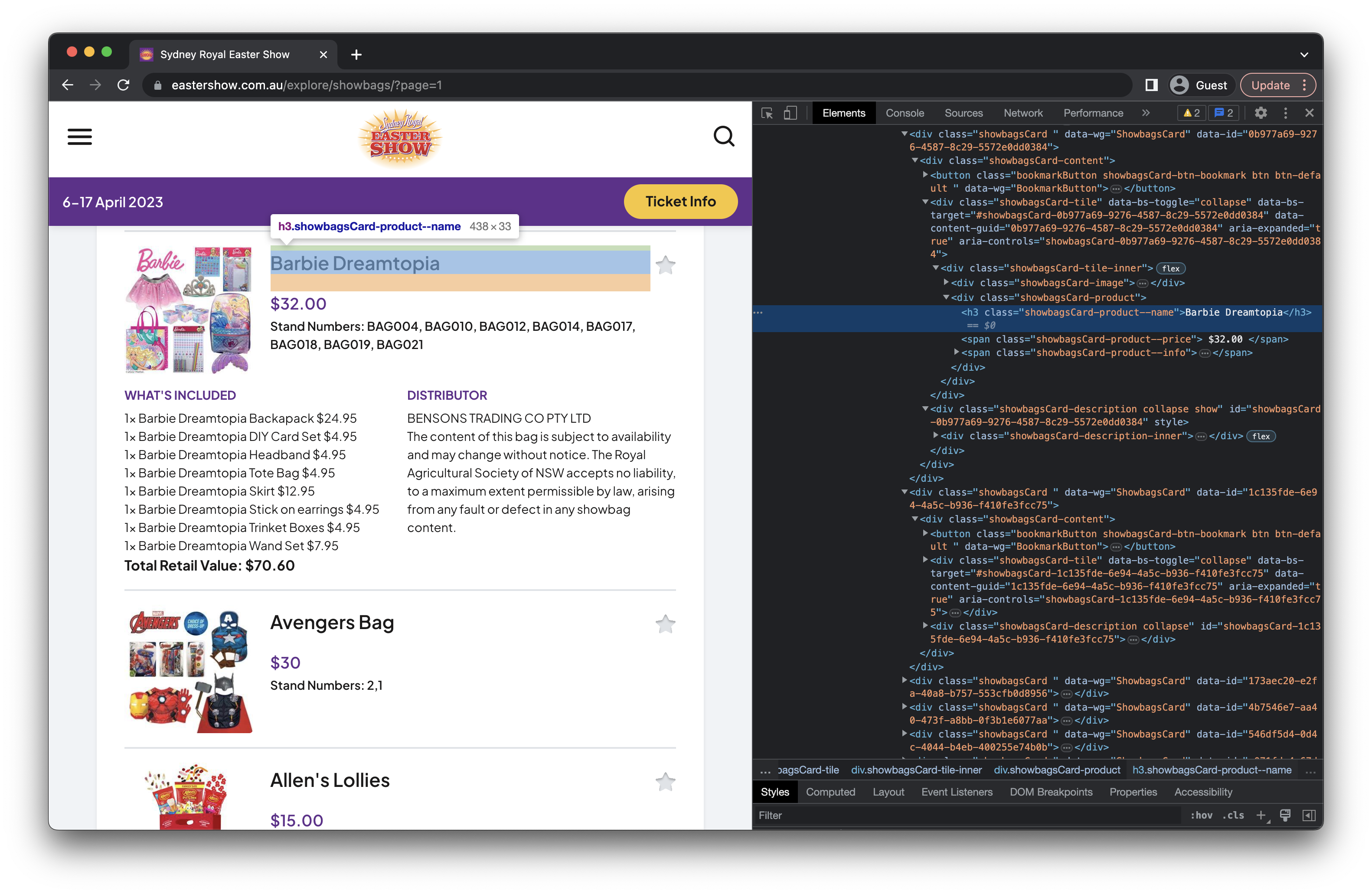Click the flex badge on description-inner div
The height and width of the screenshot is (894, 1372).
pyautogui.click(x=1261, y=436)
